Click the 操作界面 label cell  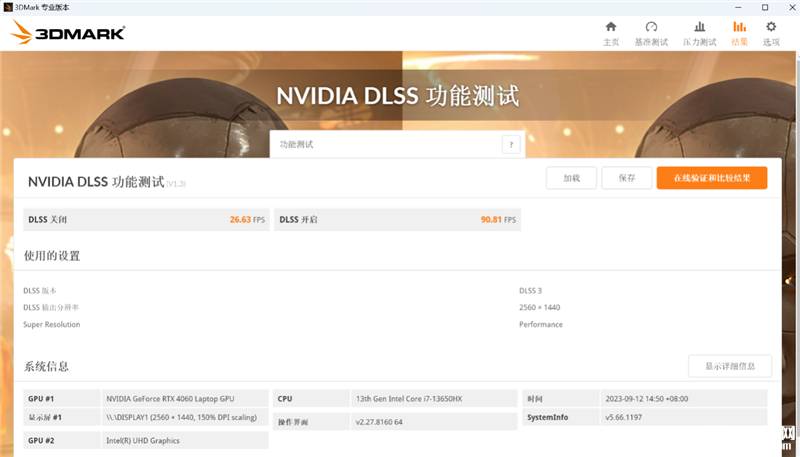coord(311,422)
